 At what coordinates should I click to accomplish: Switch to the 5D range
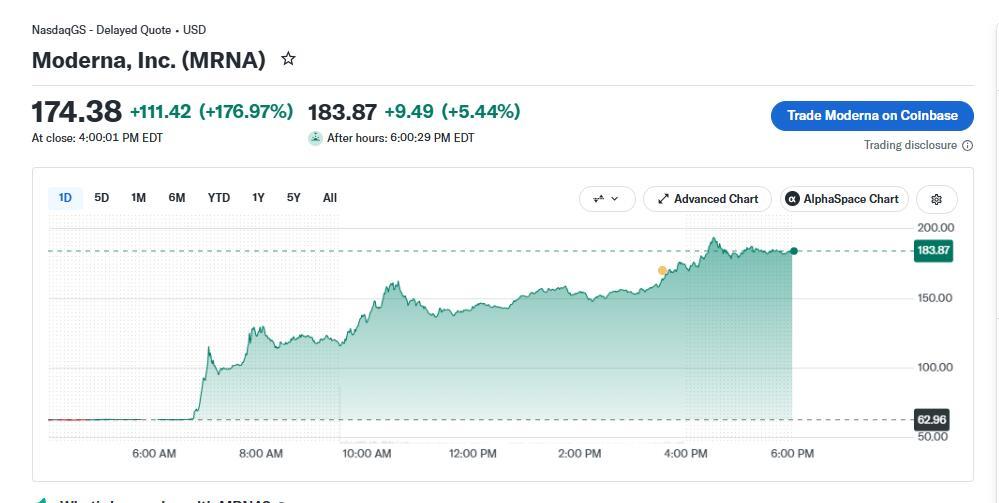[x=101, y=198]
